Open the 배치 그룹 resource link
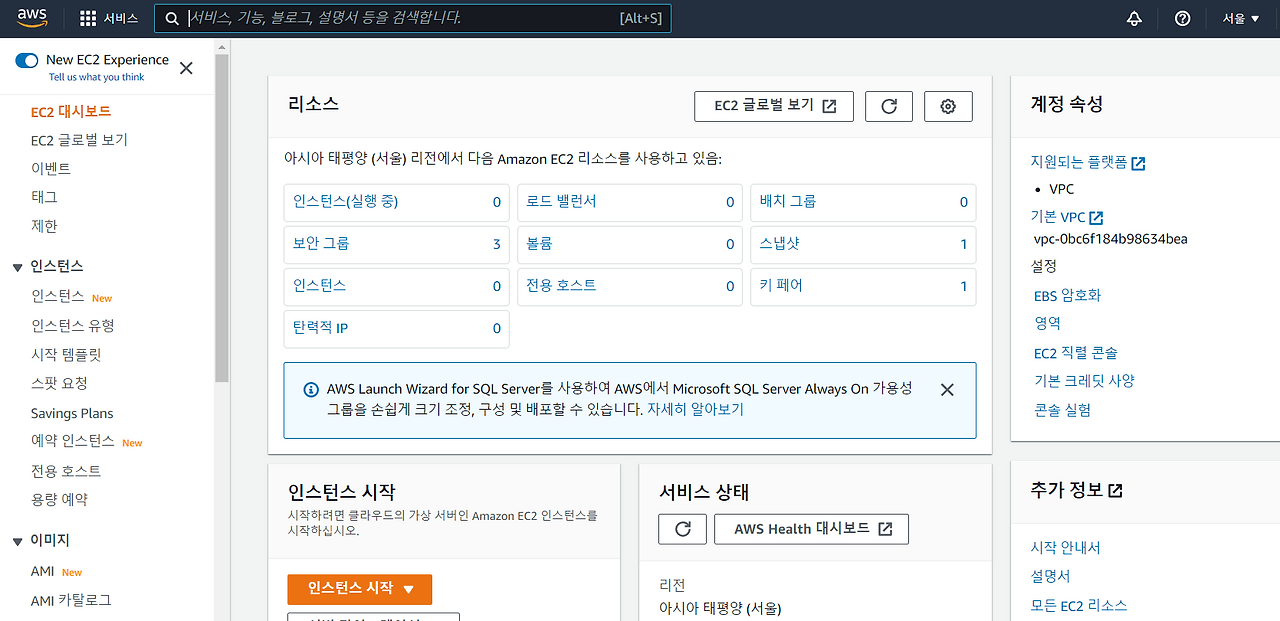Image resolution: width=1280 pixels, height=621 pixels. pyautogui.click(x=788, y=202)
